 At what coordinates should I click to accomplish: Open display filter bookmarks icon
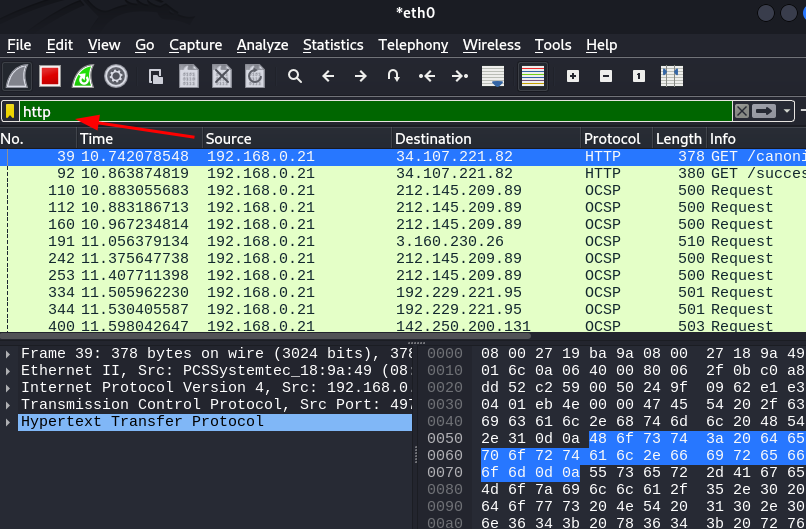[x=10, y=111]
